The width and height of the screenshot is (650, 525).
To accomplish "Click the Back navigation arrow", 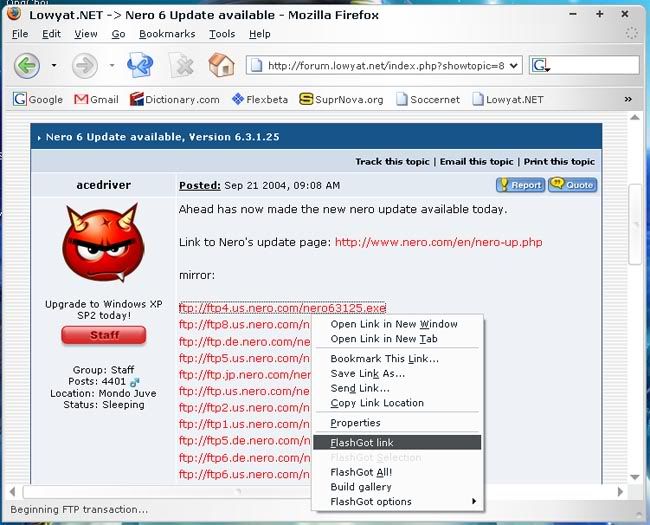I will 27,66.
